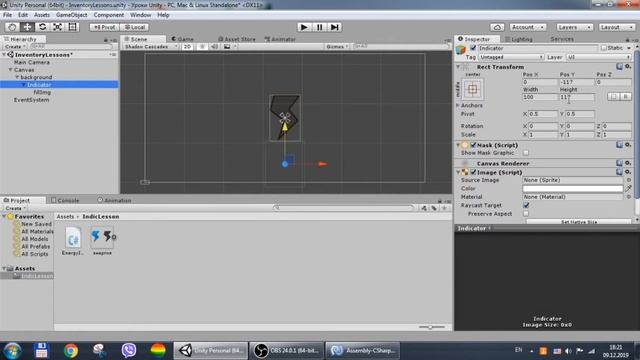
Task: Enable the Preserve Aspect checkbox
Action: click(x=526, y=213)
